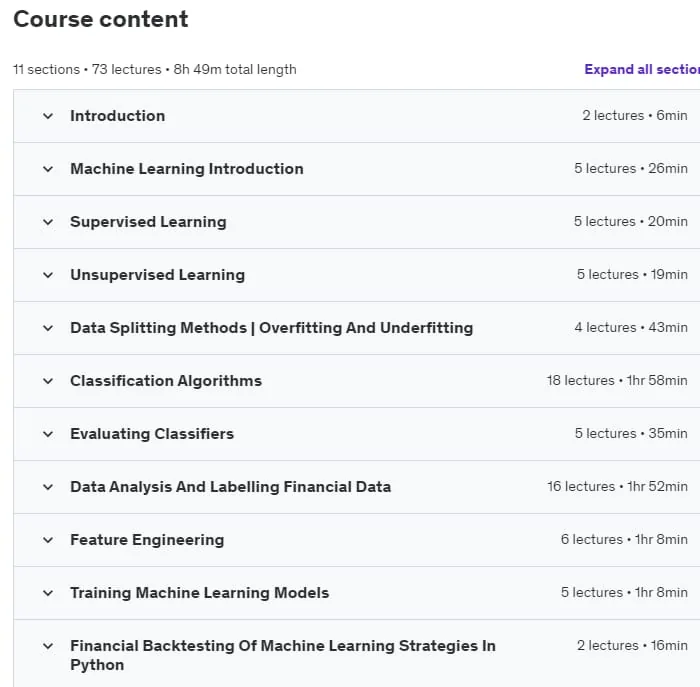The height and width of the screenshot is (687, 700).
Task: Expand the Financial Backtesting section chevron
Action: coord(48,646)
